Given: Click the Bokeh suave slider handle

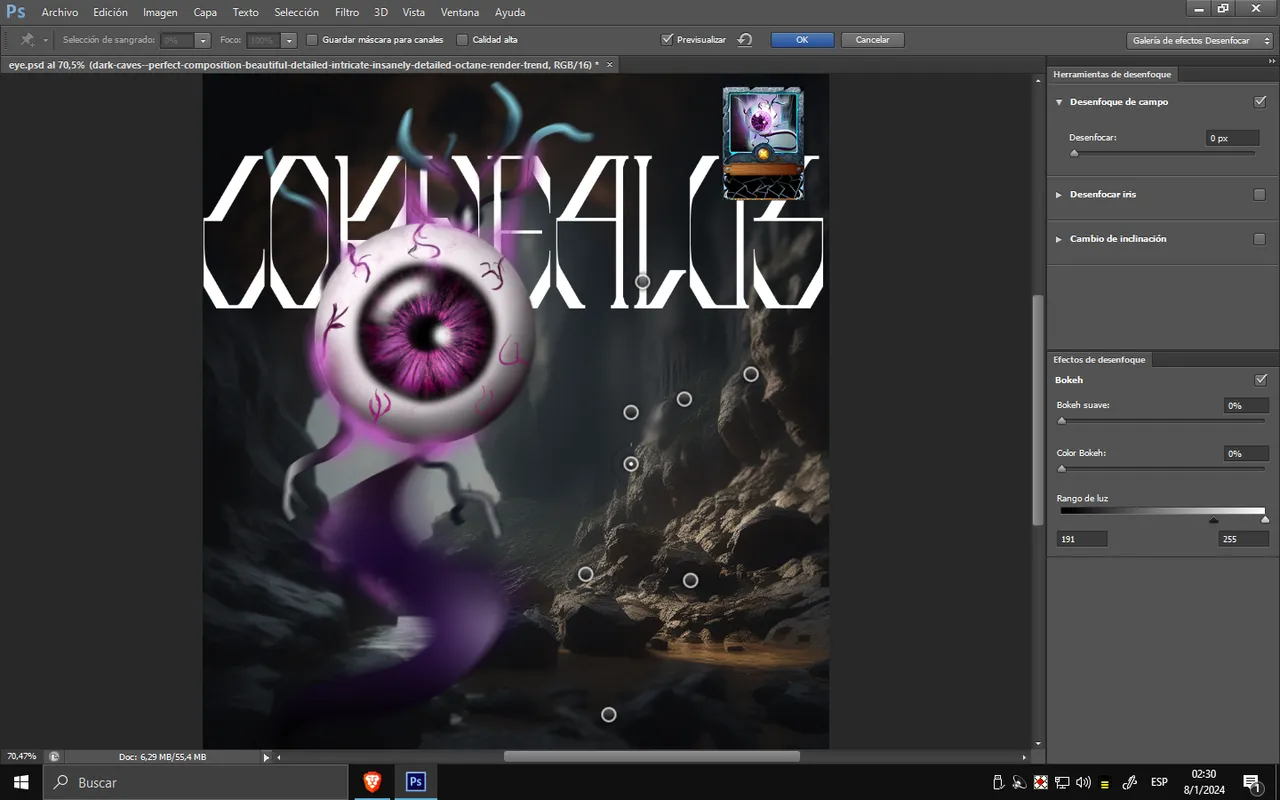Looking at the screenshot, I should click(x=1062, y=421).
